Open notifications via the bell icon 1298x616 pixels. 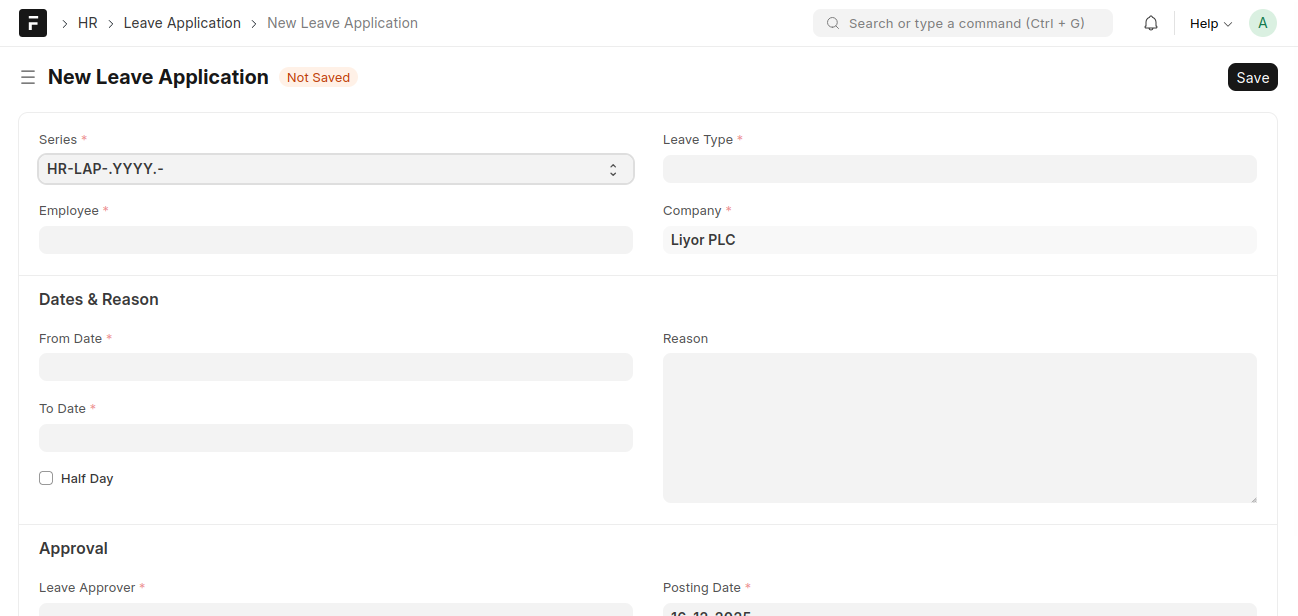pos(1150,22)
